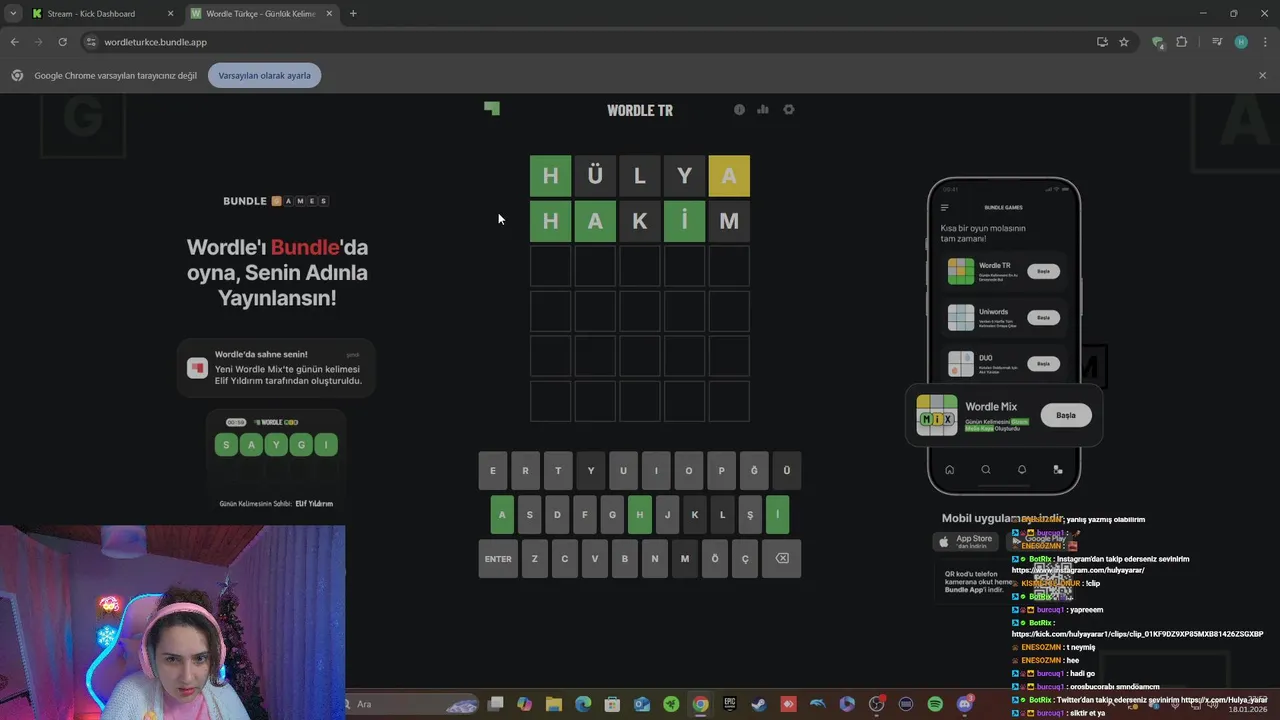Dismiss the default browser infobar
The width and height of the screenshot is (1280, 720).
pyautogui.click(x=1262, y=75)
